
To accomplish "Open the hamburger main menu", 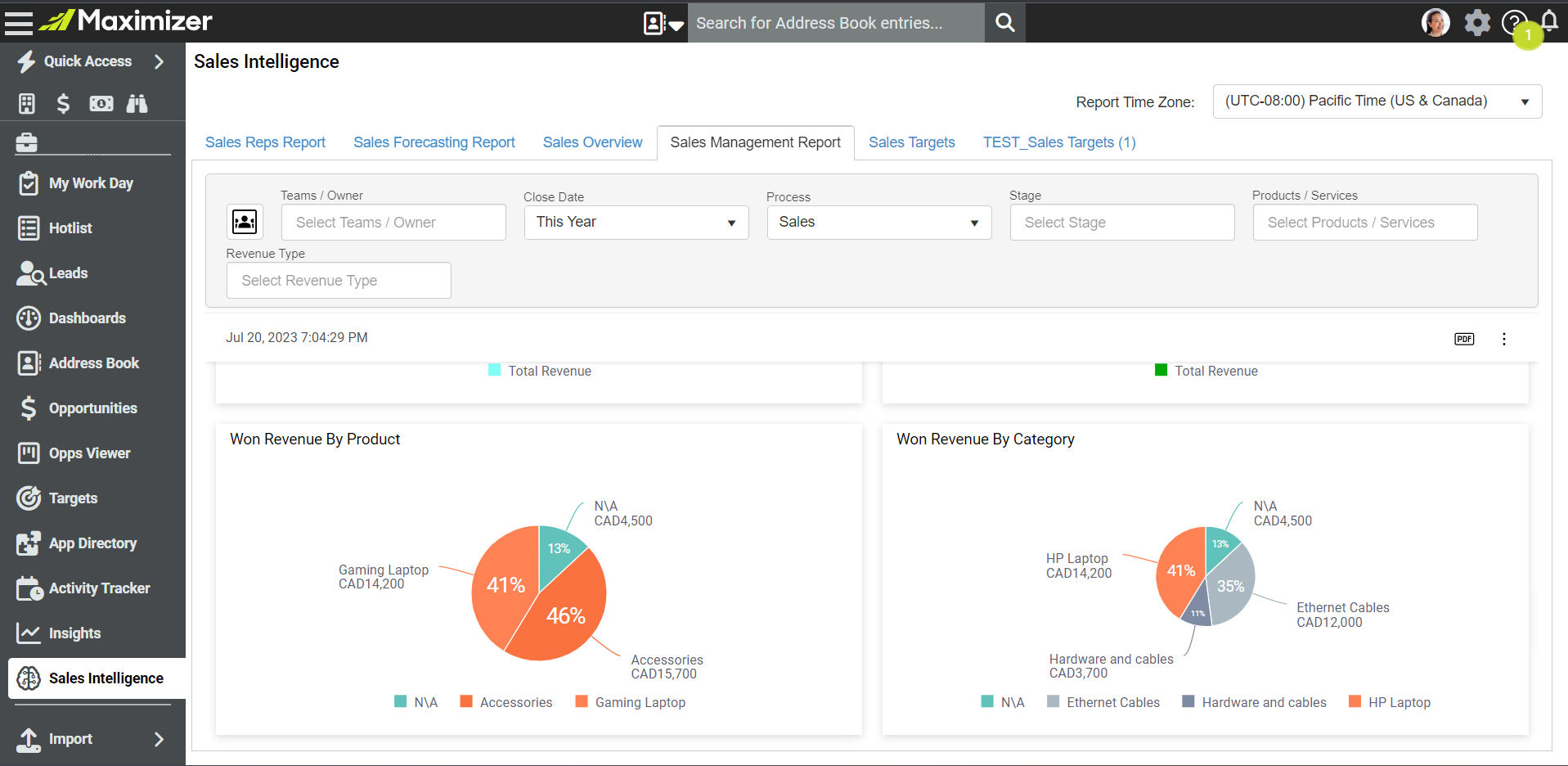I will click(19, 23).
